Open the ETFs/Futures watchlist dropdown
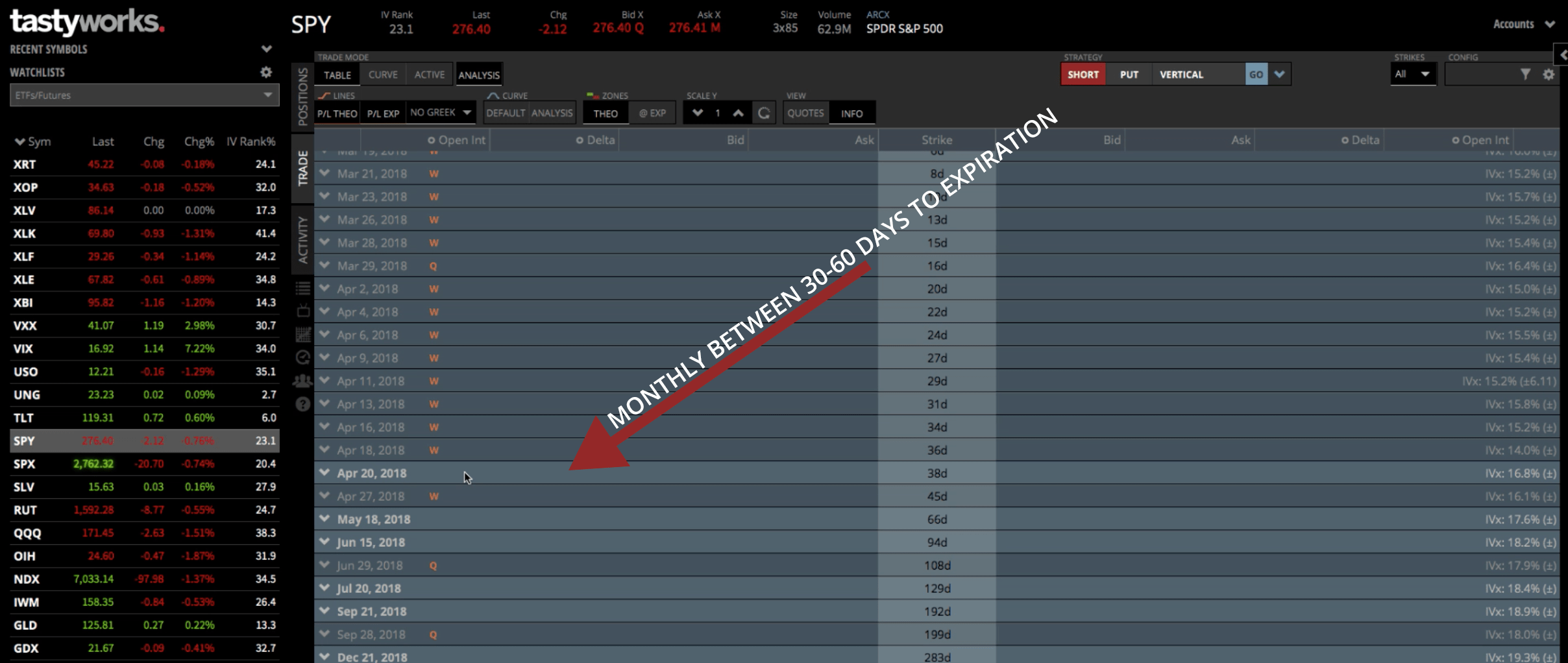This screenshot has height=663, width=1568. pyautogui.click(x=144, y=95)
